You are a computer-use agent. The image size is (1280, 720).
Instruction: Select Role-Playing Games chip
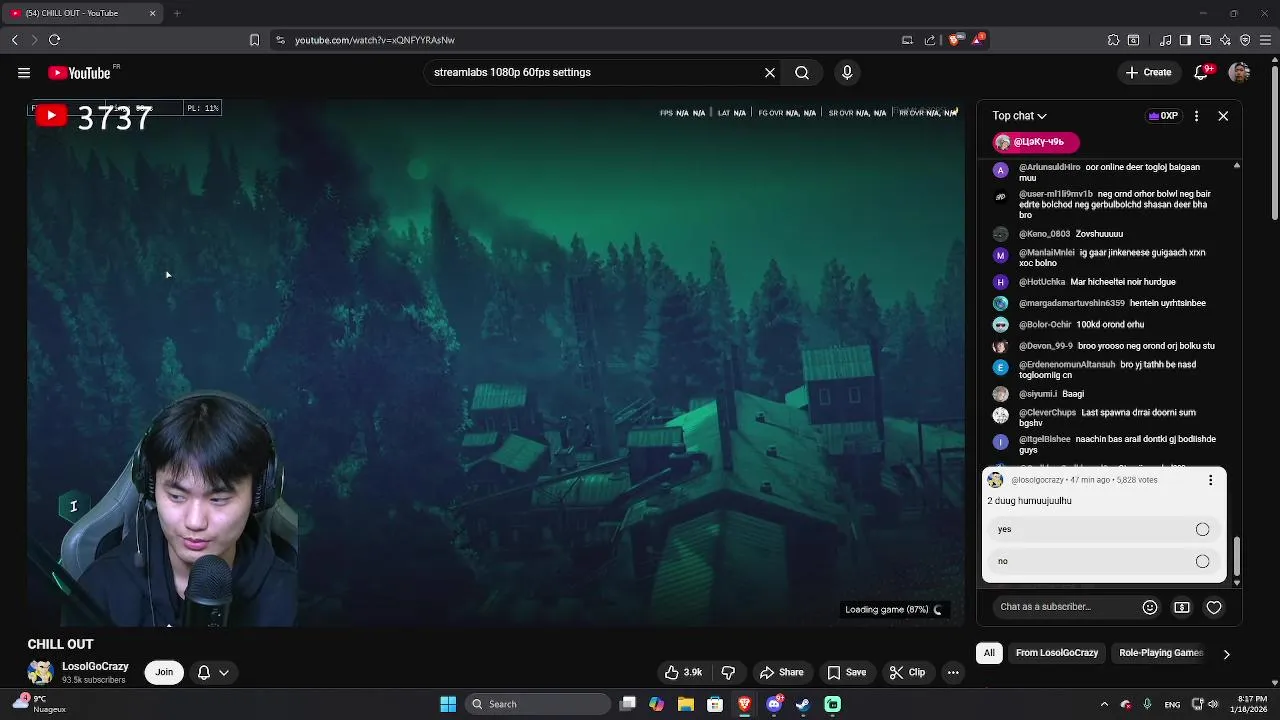click(1161, 653)
